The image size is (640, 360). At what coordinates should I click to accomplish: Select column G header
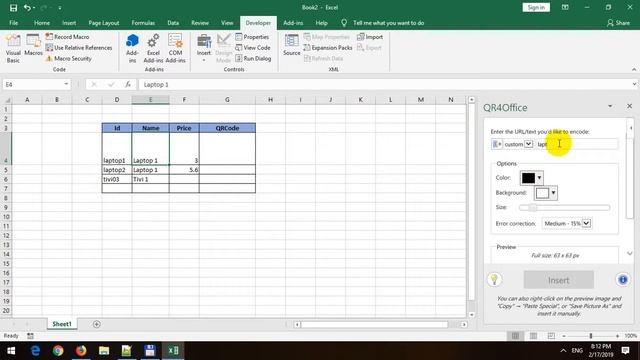click(x=227, y=100)
